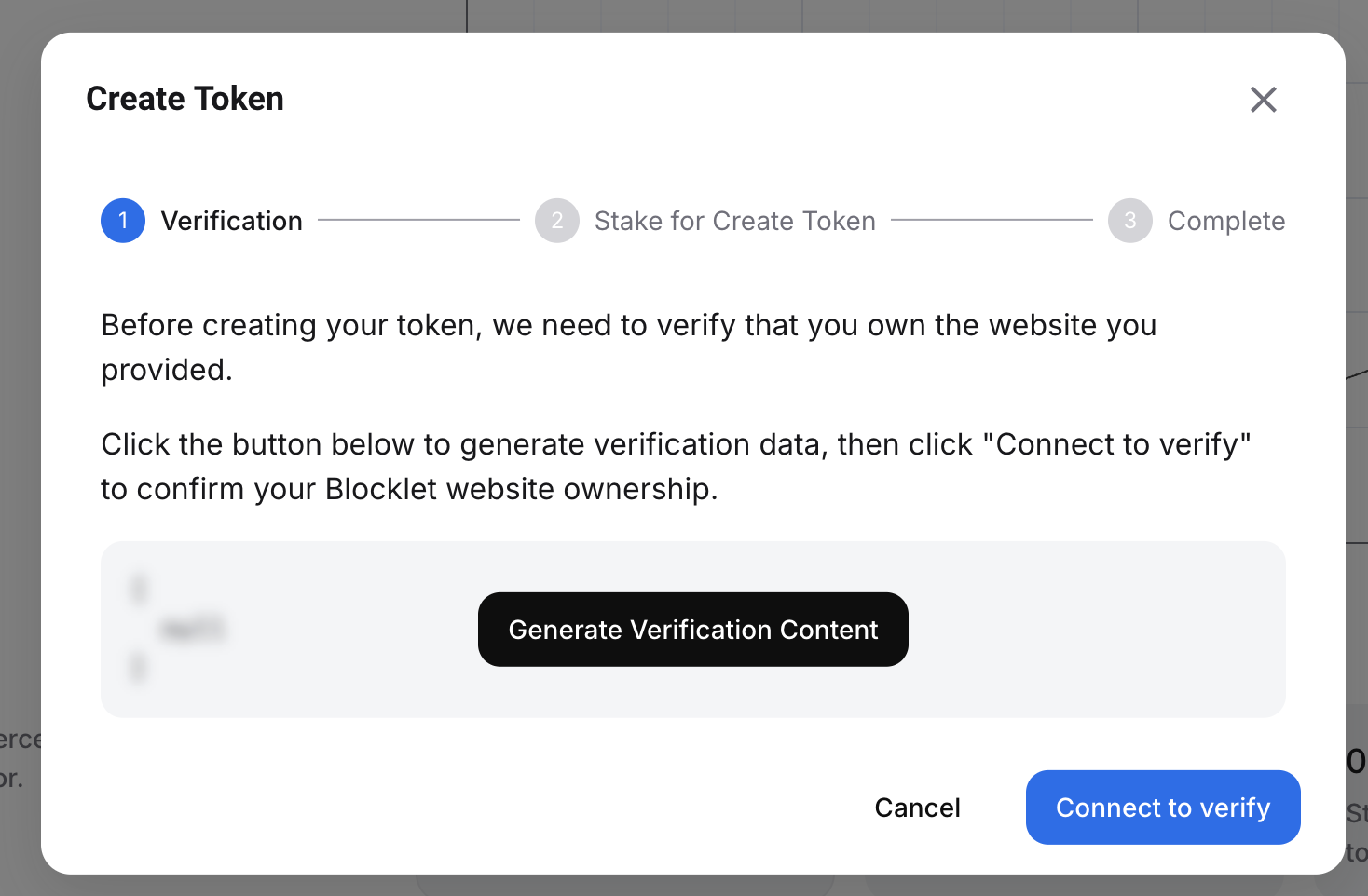Click the step 2 number circle
This screenshot has width=1368, height=896.
[x=557, y=221]
